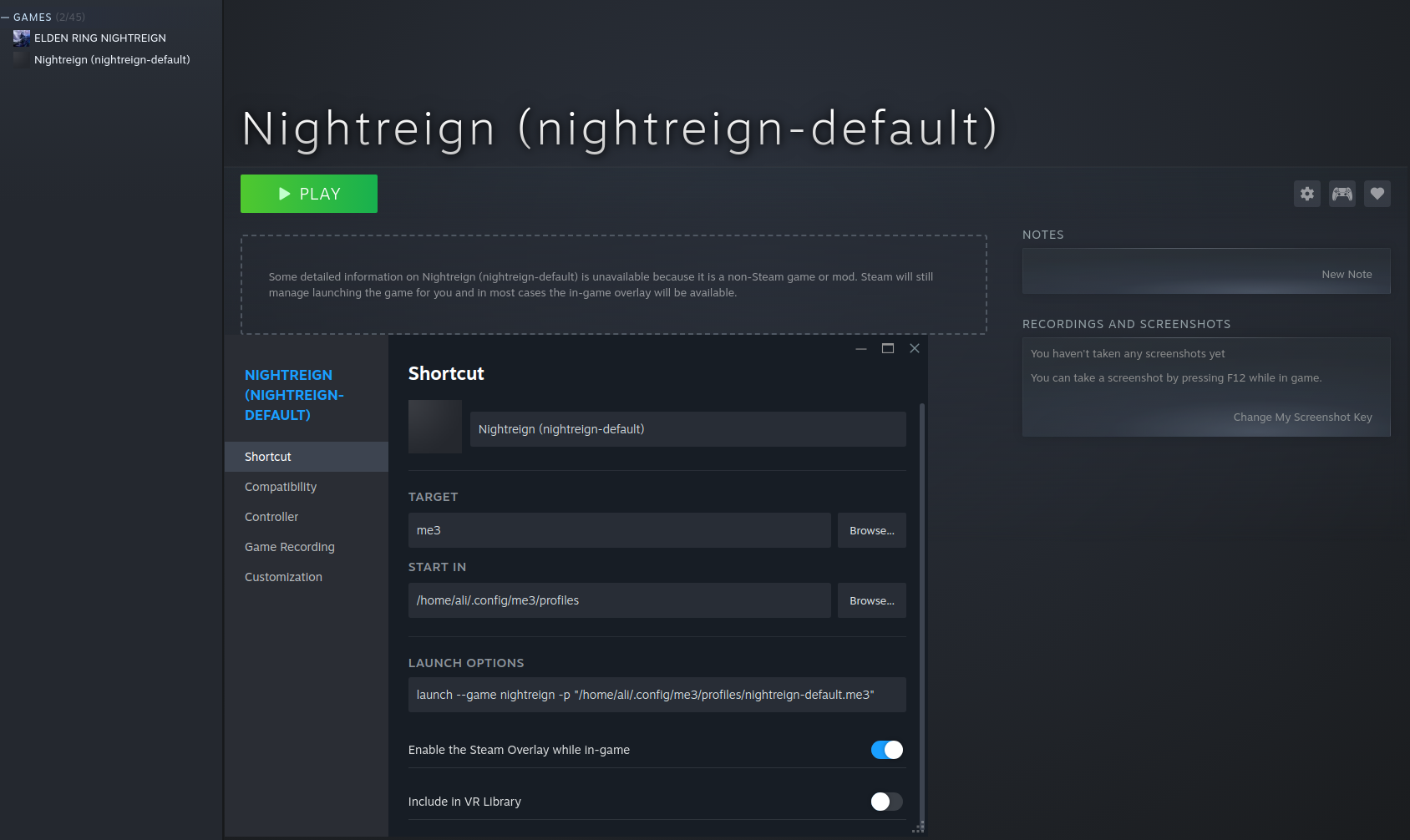Viewport: 1410px width, 840px height.
Task: Click the Change My Screenshot Key link
Action: point(1302,417)
